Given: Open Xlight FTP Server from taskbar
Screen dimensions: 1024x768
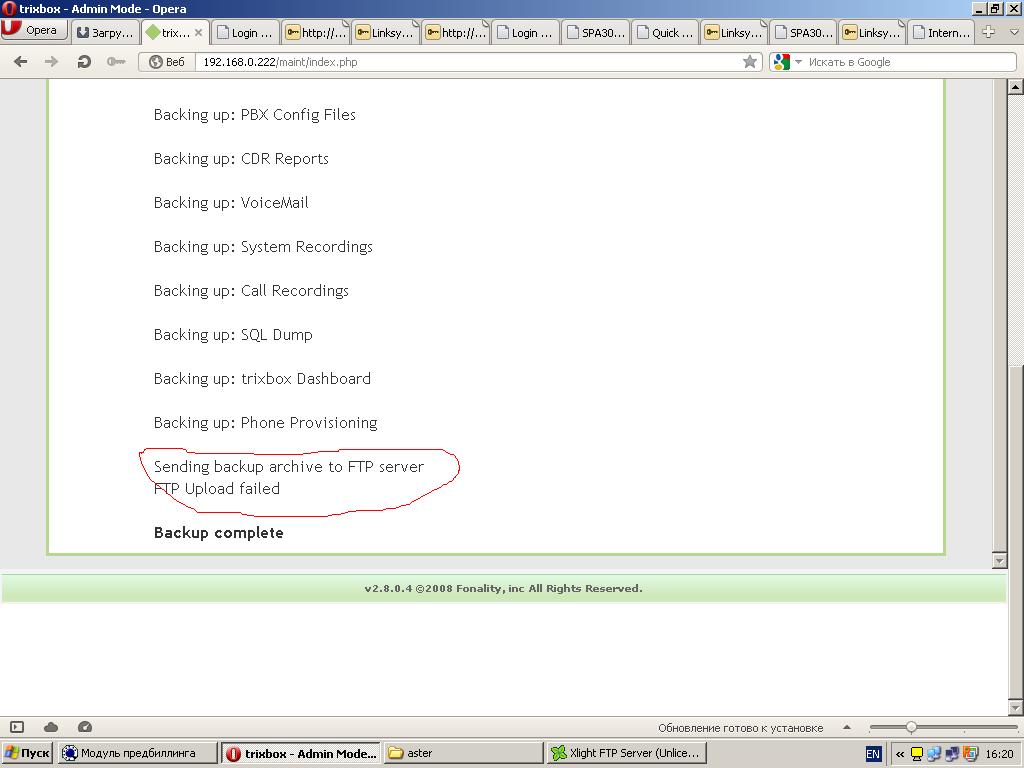Looking at the screenshot, I should coord(626,753).
